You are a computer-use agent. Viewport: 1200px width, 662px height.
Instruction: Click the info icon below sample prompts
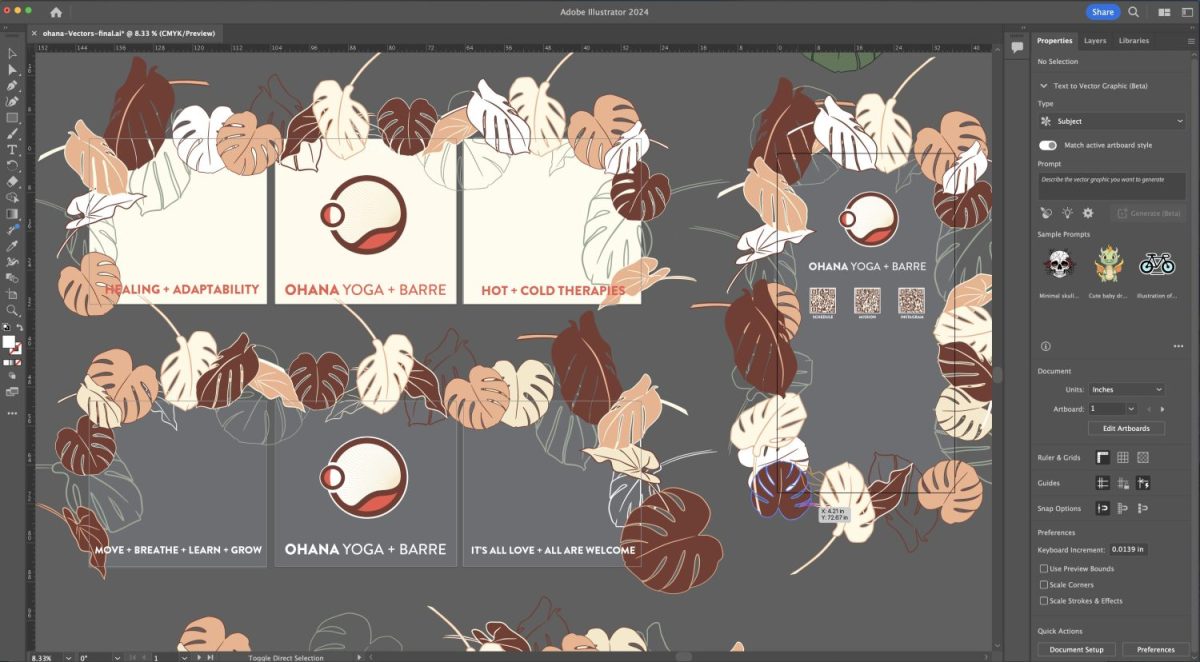1046,346
